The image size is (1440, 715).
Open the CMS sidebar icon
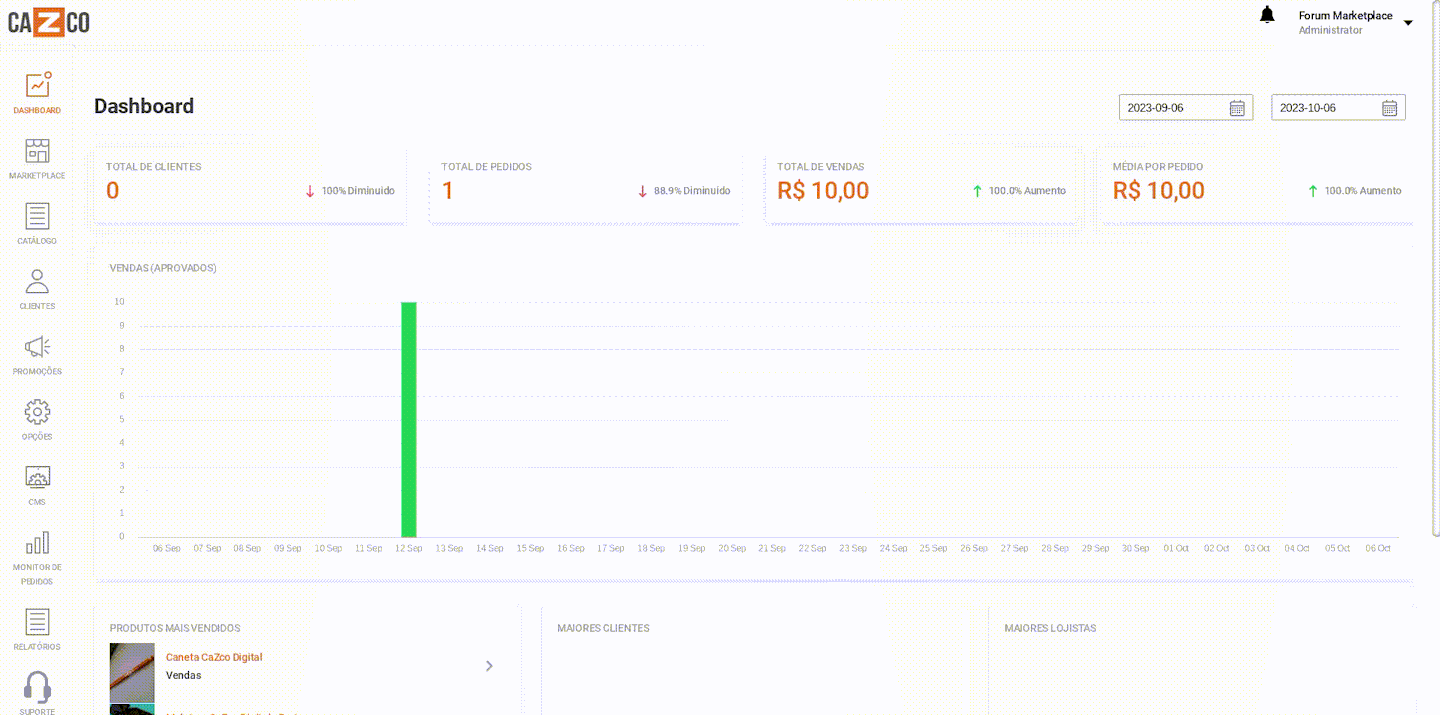tap(37, 477)
